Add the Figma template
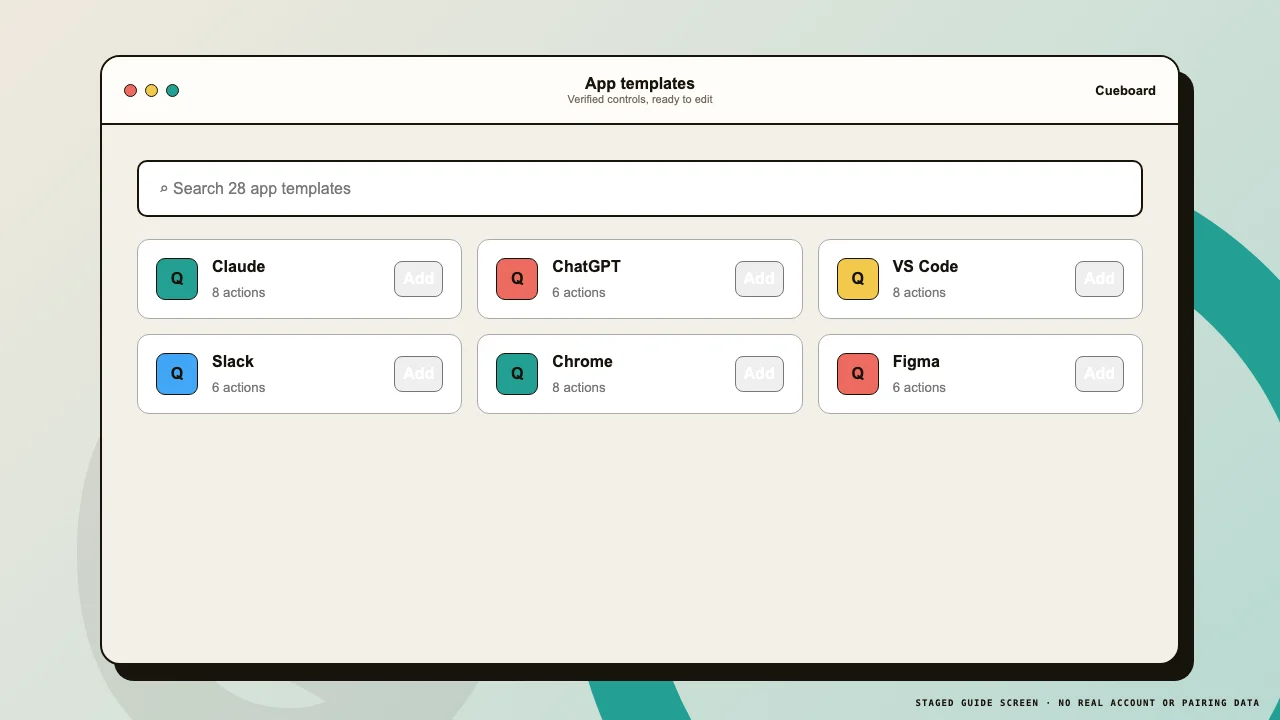 tap(1099, 374)
